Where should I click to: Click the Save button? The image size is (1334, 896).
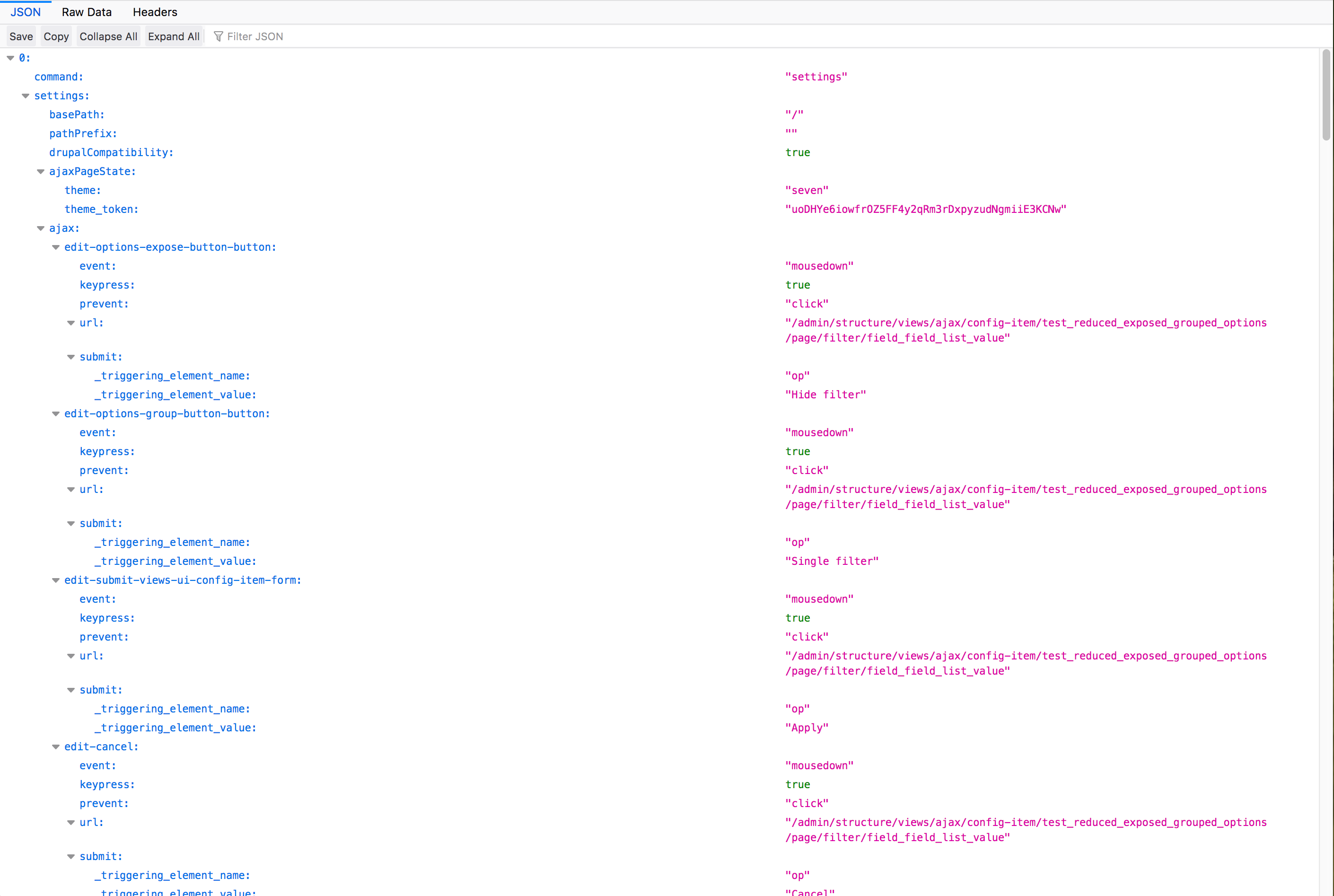[20, 36]
